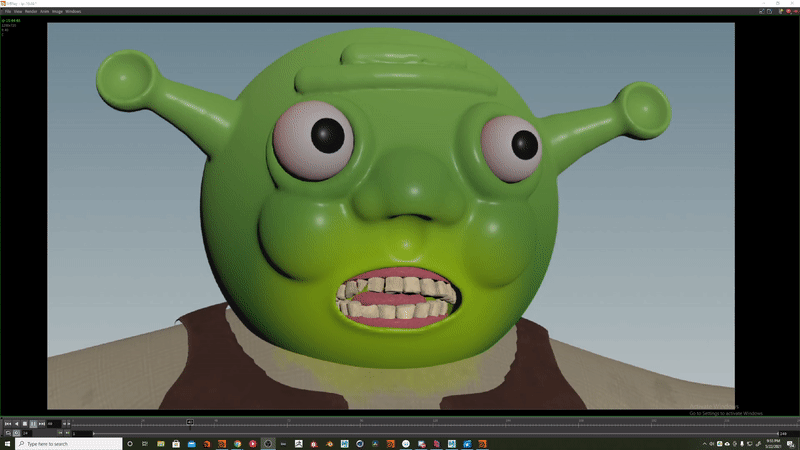Stop playback with the square button
The width and height of the screenshot is (800, 450).
(x=24, y=424)
